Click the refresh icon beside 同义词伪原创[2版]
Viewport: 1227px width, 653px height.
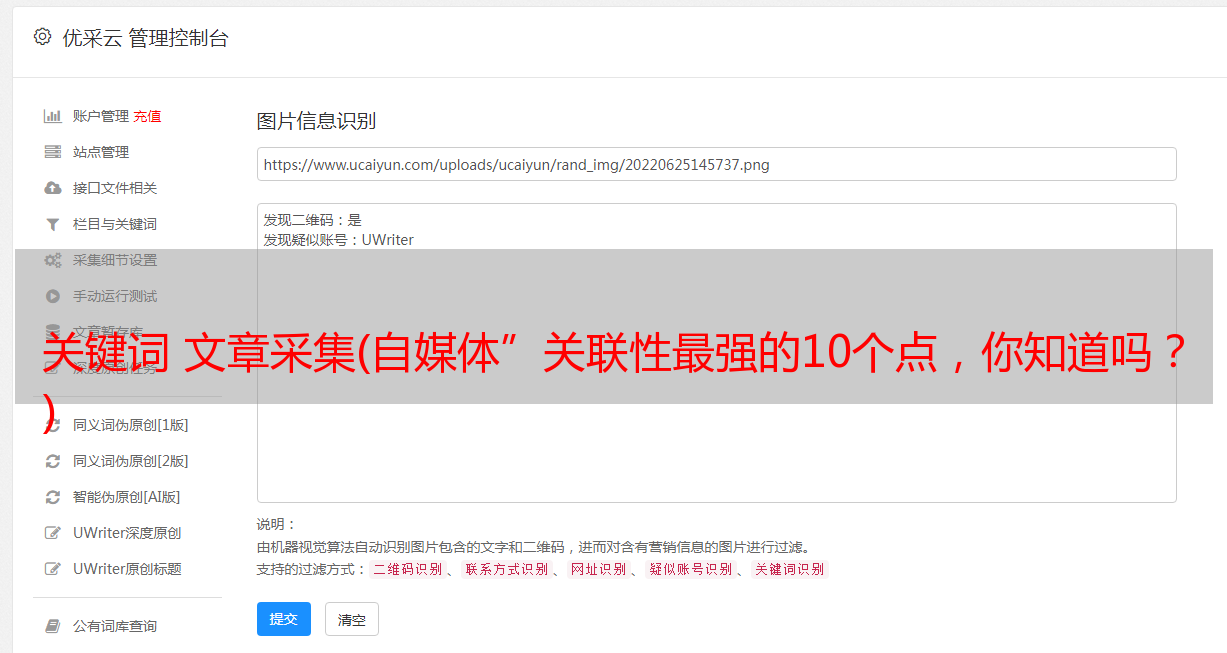pos(53,461)
